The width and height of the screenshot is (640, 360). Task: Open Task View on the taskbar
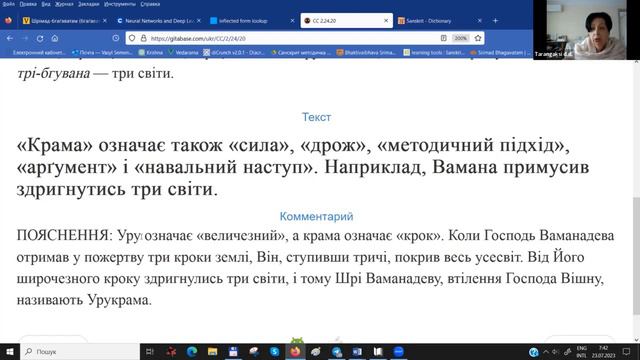pos(149,351)
